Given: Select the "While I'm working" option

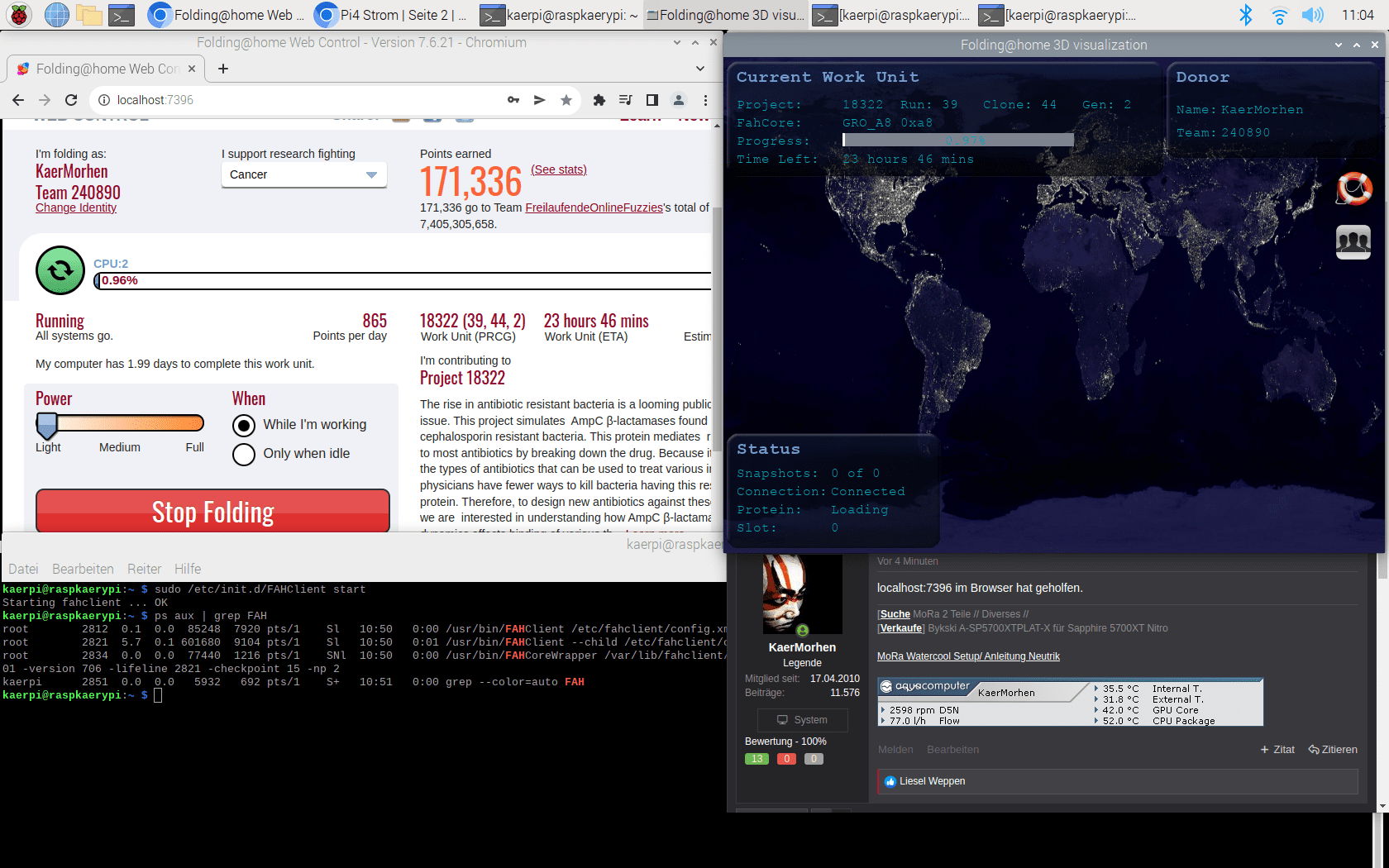Looking at the screenshot, I should click(x=244, y=425).
